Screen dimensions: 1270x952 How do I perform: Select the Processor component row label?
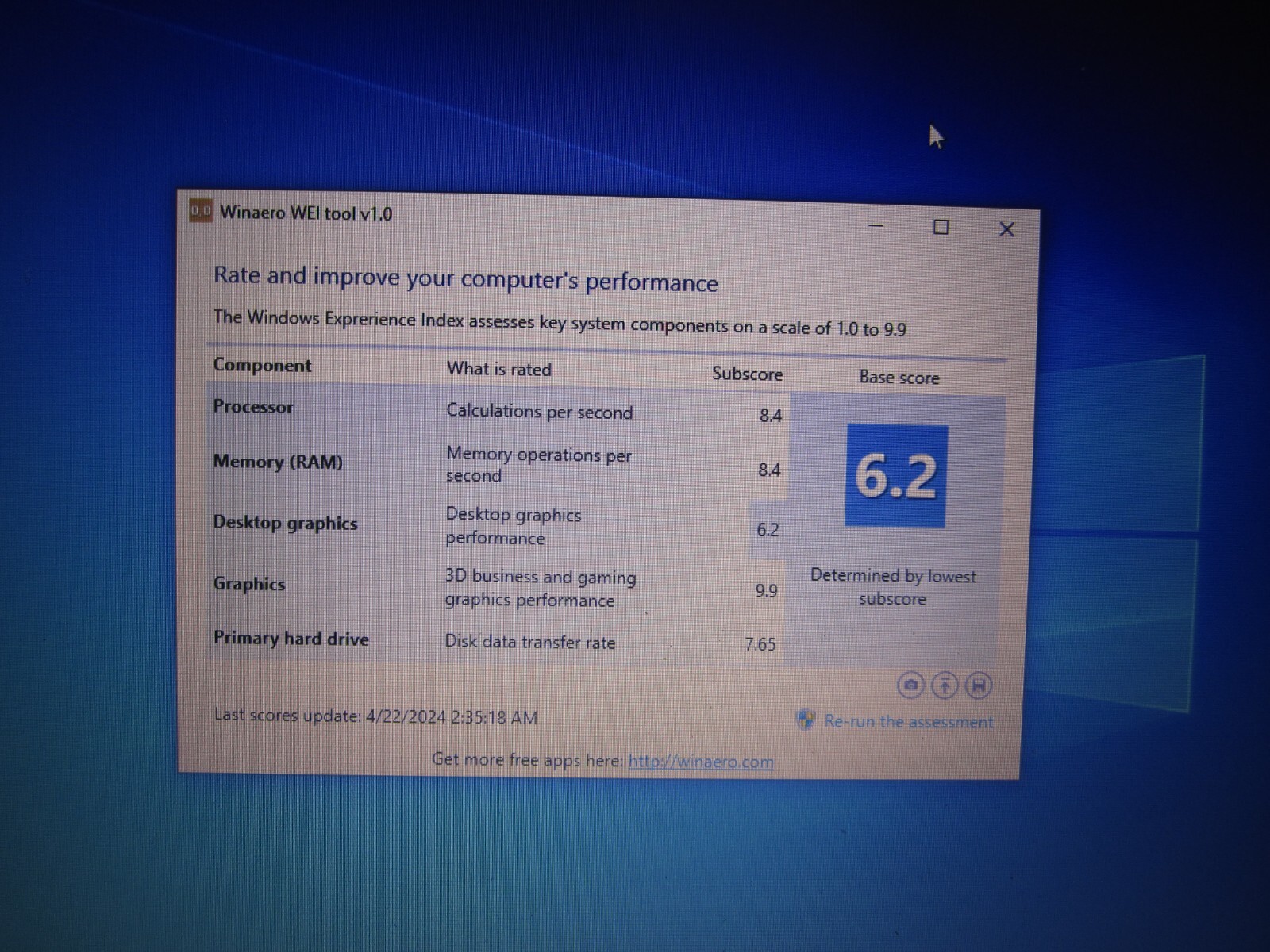coord(253,406)
